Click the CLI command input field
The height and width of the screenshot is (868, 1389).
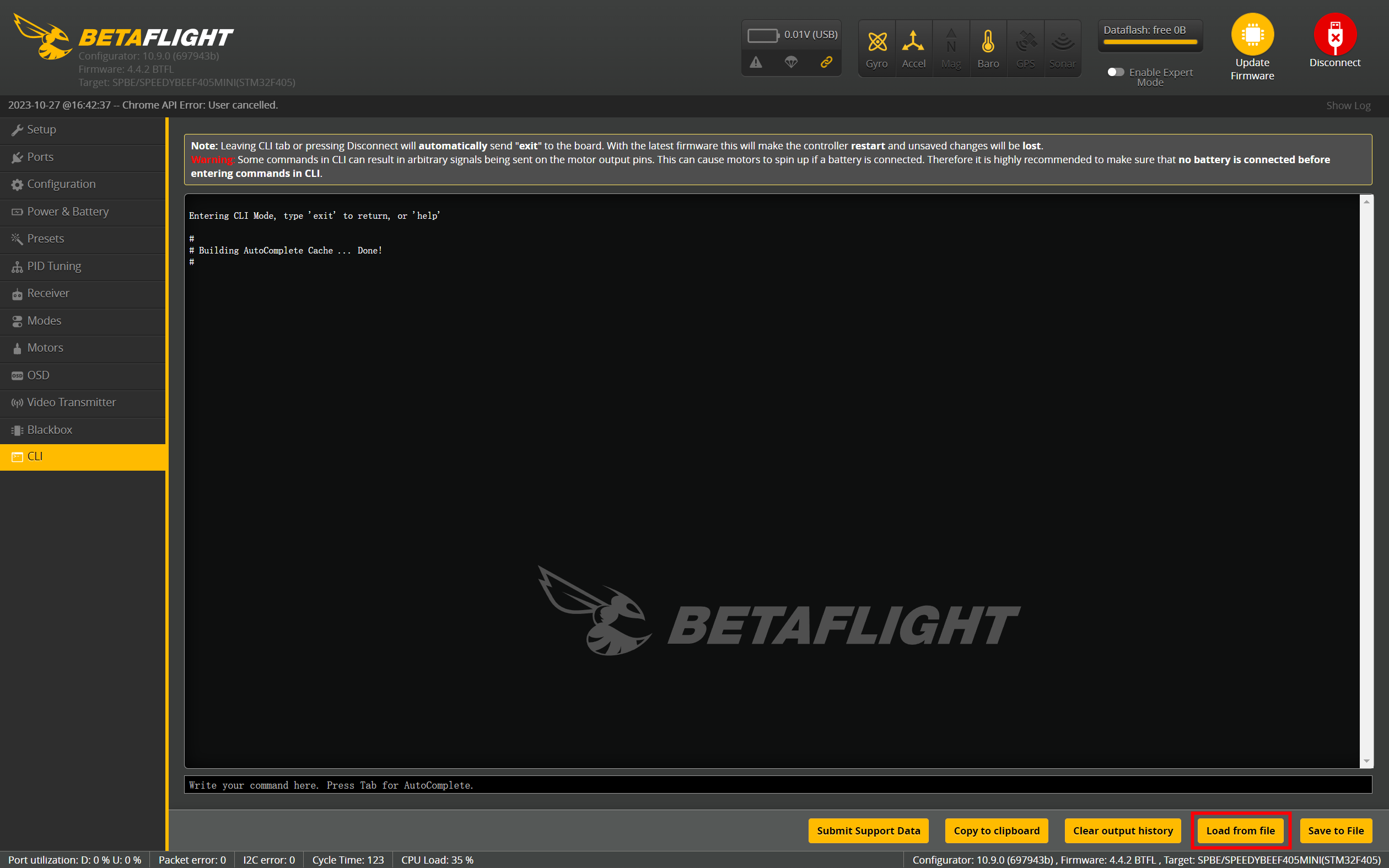[x=778, y=785]
